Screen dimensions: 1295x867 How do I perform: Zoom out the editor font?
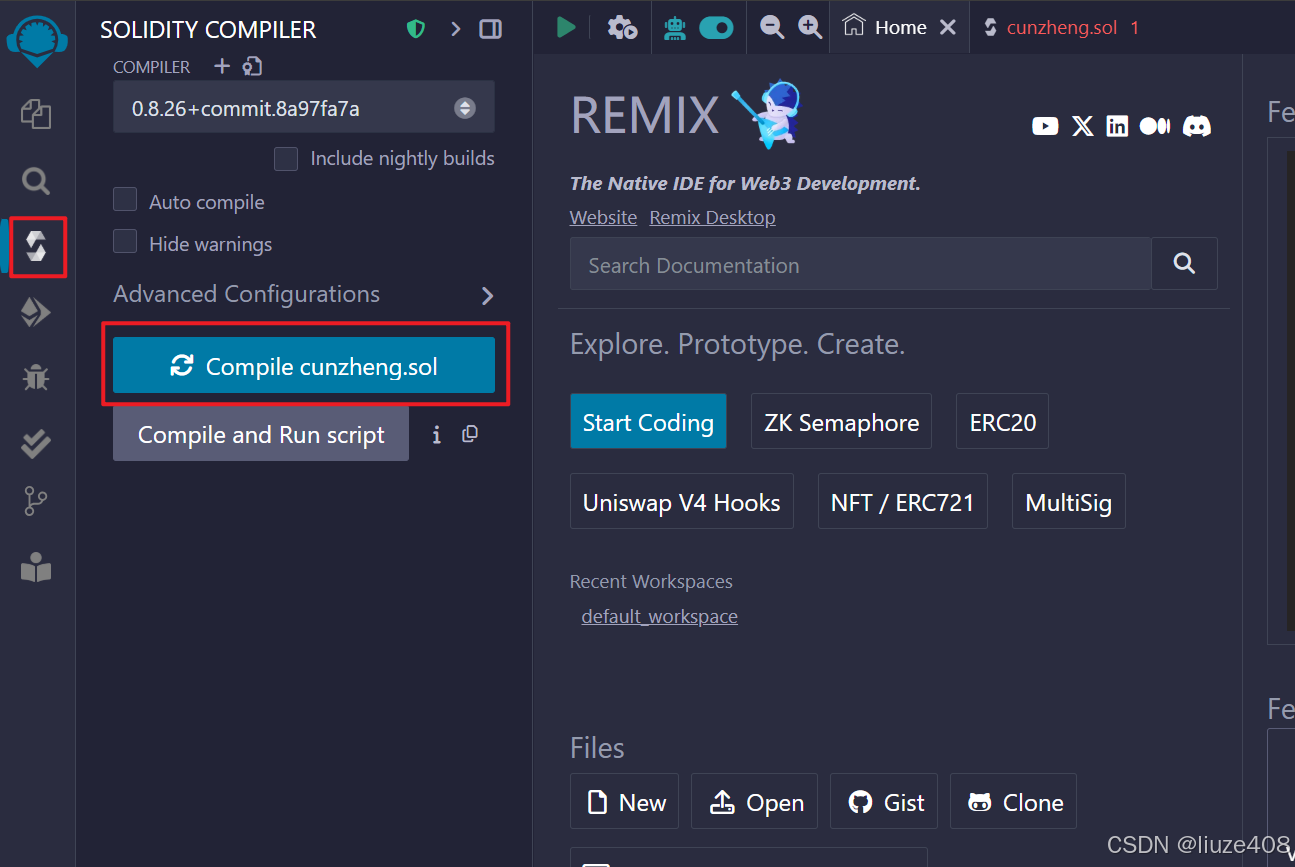[x=772, y=28]
